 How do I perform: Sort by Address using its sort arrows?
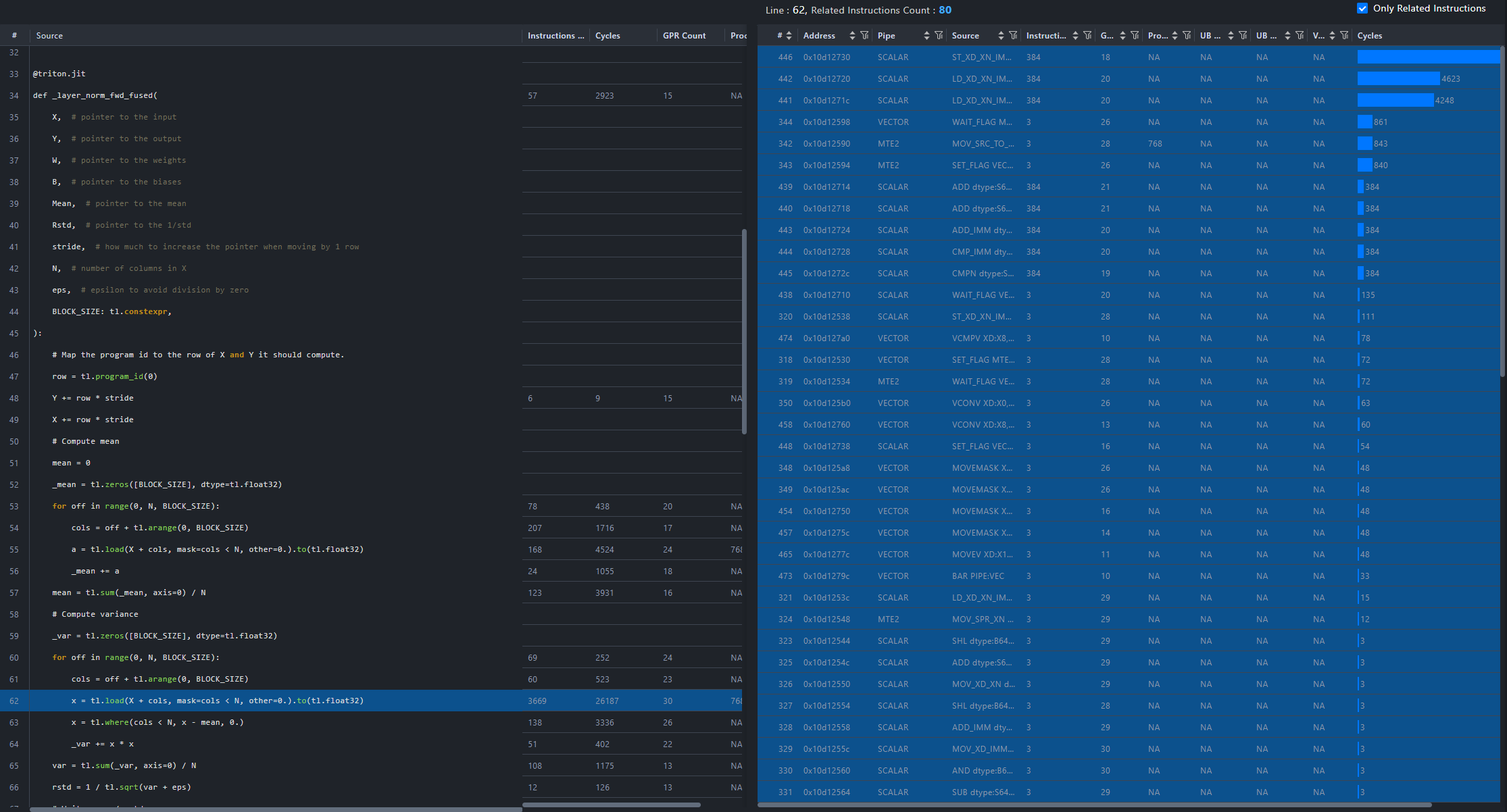[852, 36]
